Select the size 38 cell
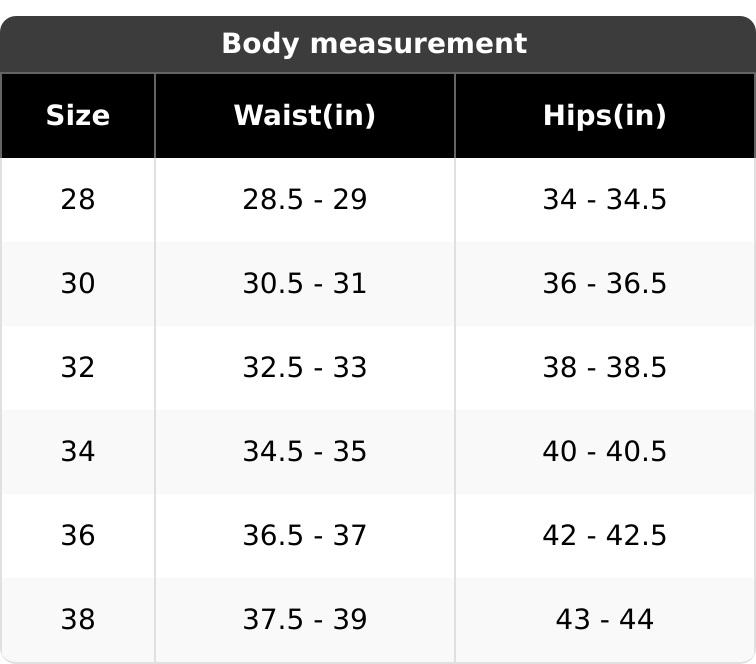Viewport: 756px width, 664px height. (x=78, y=620)
